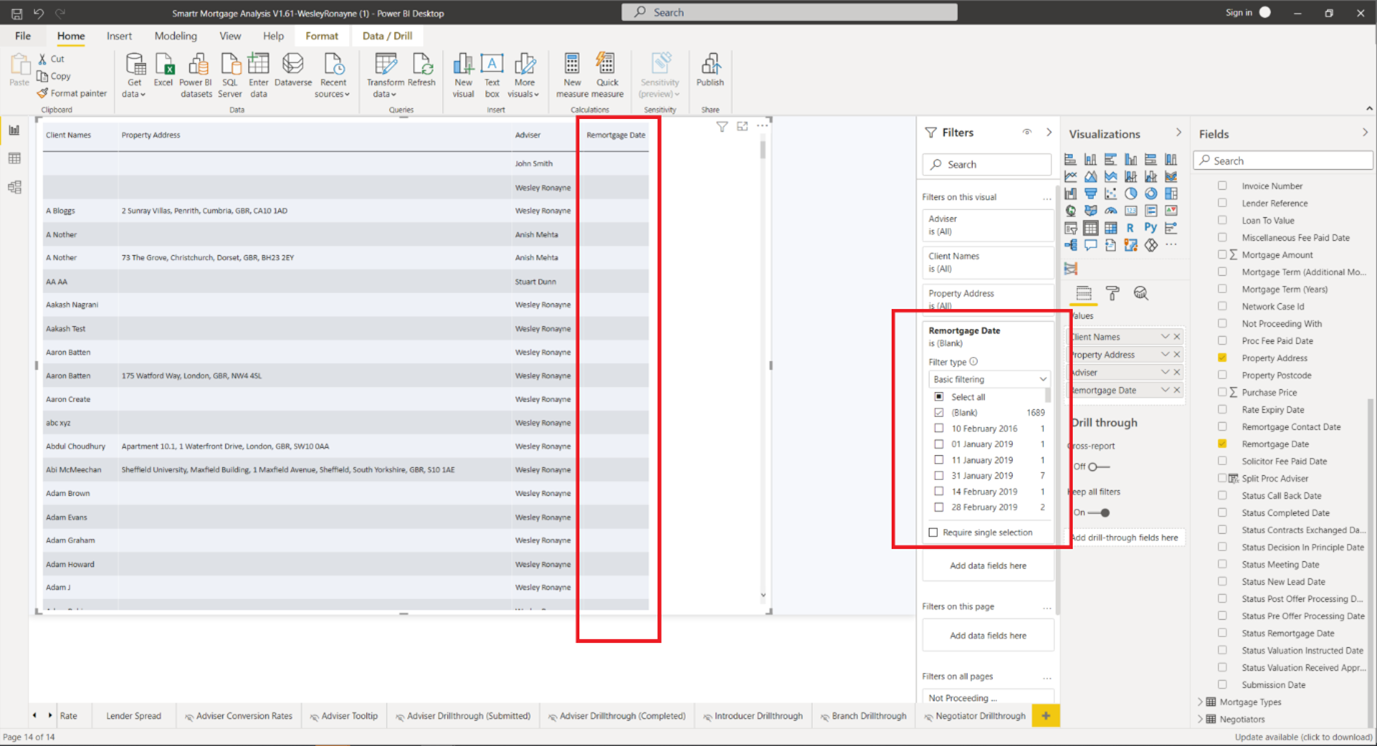1377x746 pixels.
Task: Switch to Model view in the left sidebar
Action: [x=14, y=187]
